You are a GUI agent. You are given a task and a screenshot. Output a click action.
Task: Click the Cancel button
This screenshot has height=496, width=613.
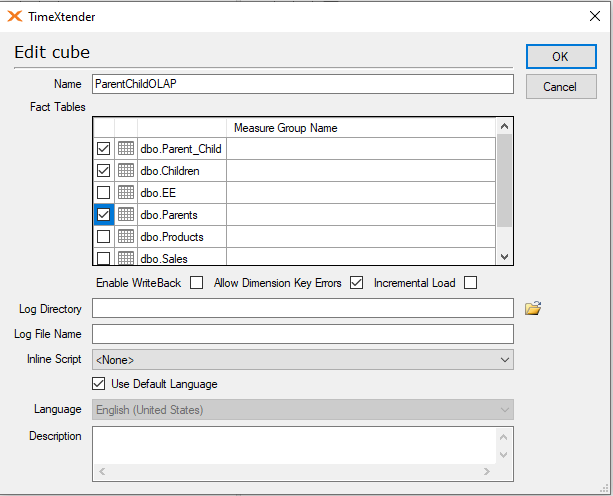[x=561, y=86]
